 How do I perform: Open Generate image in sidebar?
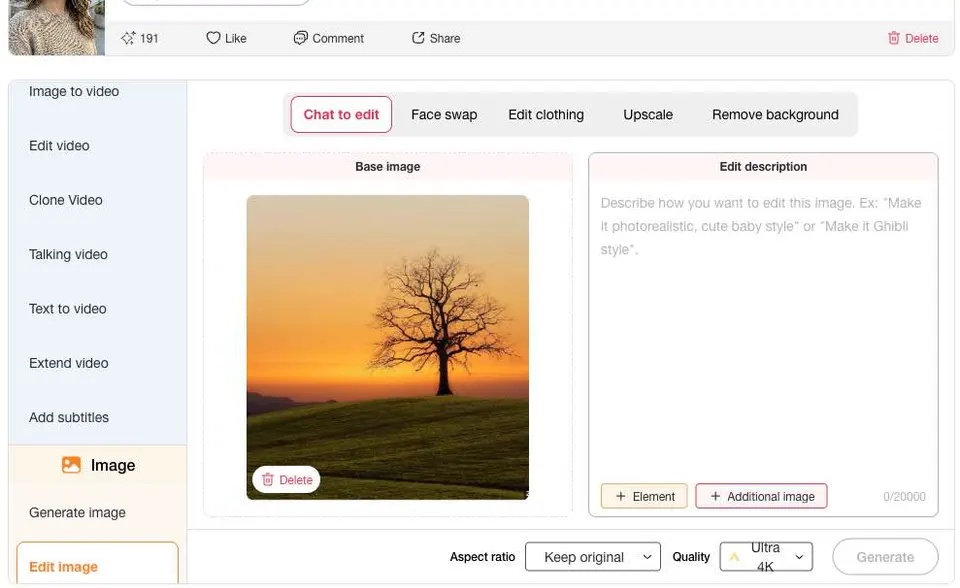pos(77,513)
